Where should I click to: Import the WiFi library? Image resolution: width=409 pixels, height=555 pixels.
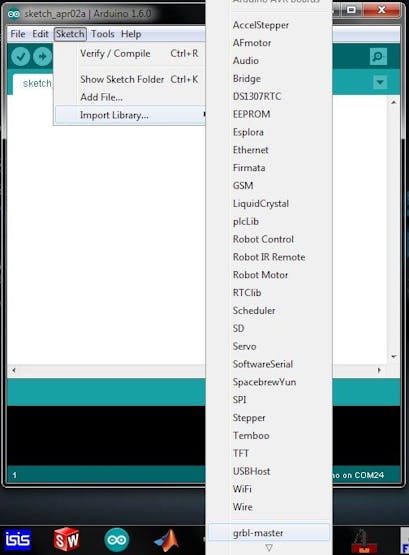point(242,489)
